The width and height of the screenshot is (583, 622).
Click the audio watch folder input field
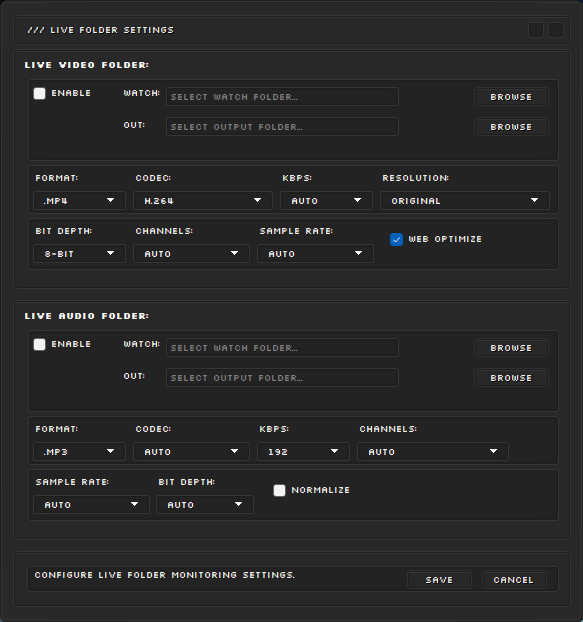coord(282,348)
